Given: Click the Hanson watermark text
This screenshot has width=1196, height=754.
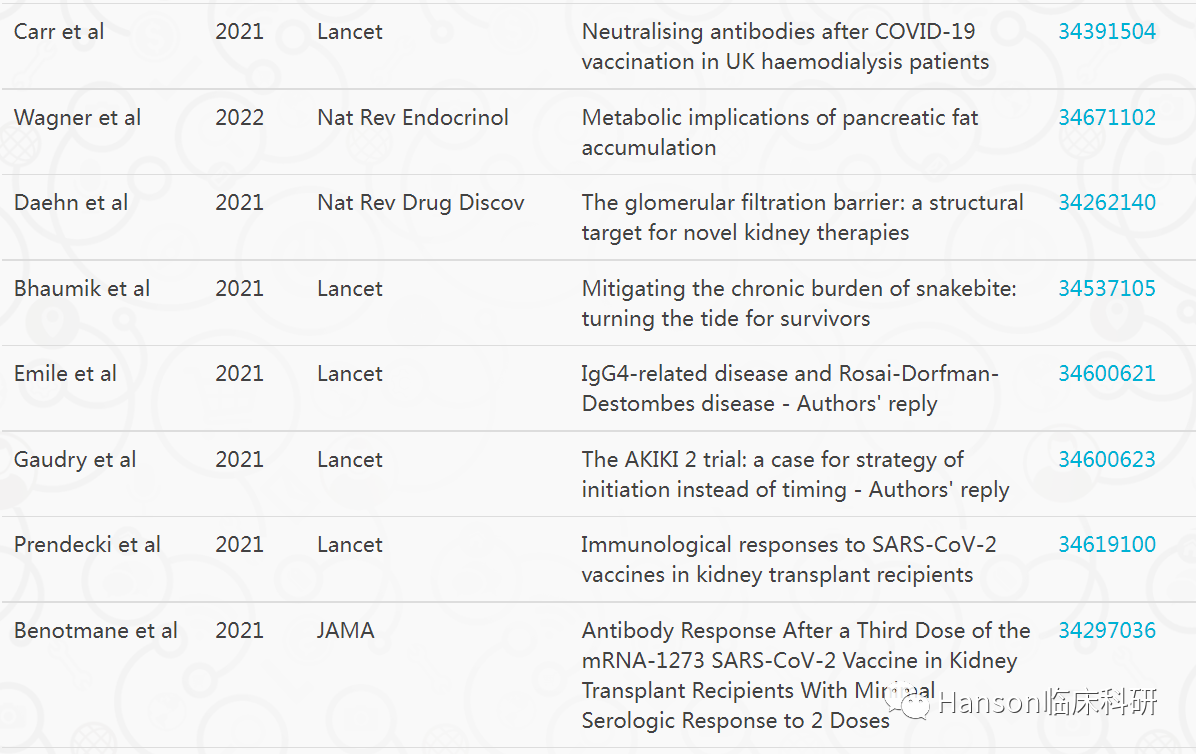Looking at the screenshot, I should pos(1048,702).
